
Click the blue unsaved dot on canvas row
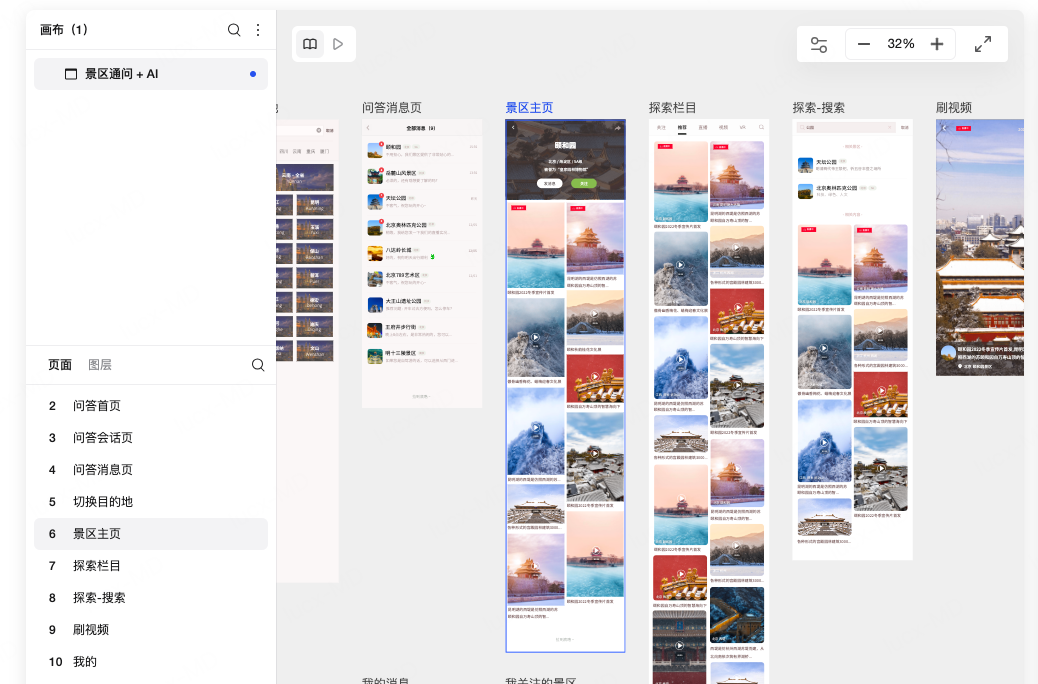click(253, 74)
